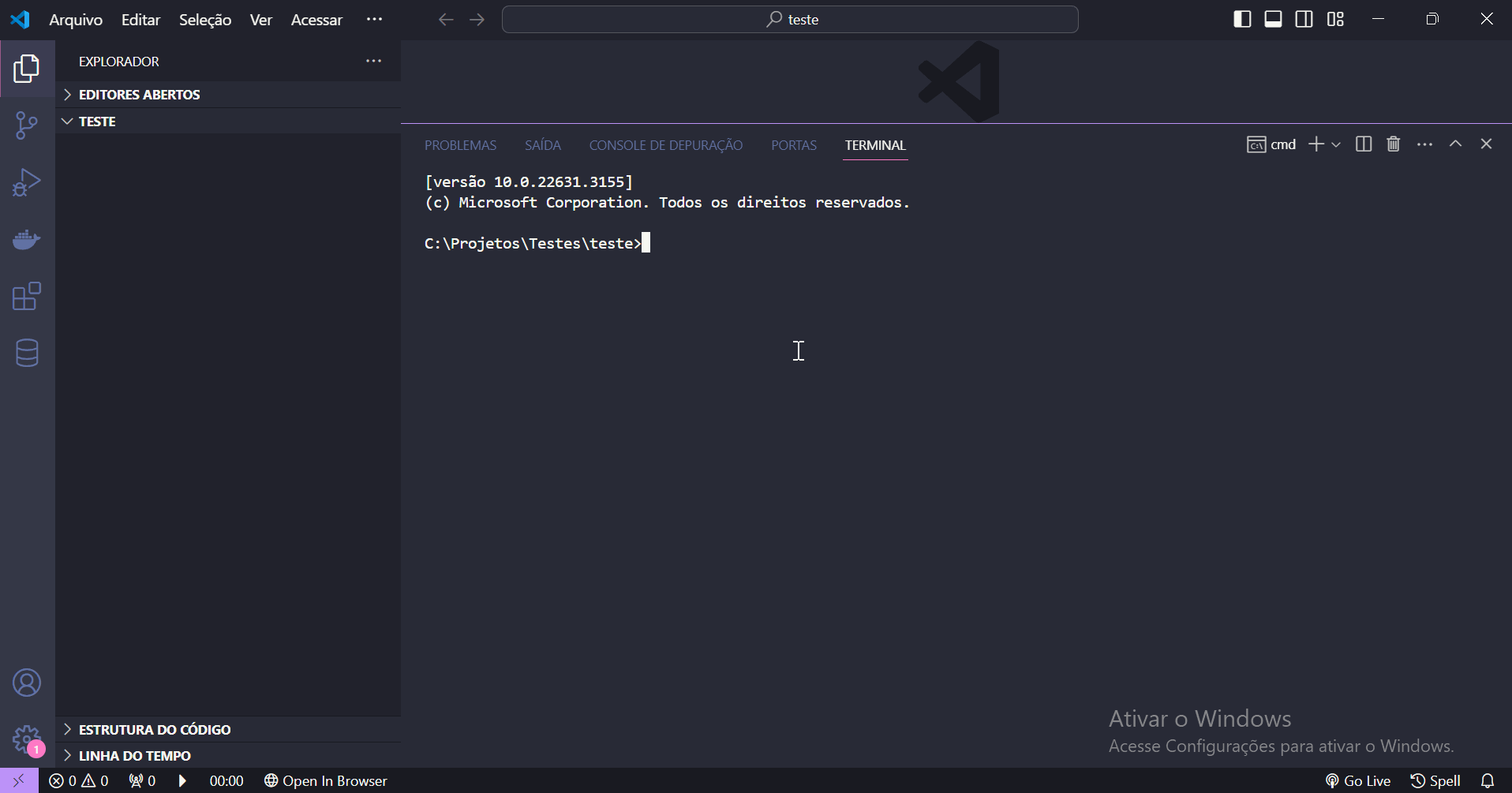Toggle bottom panel visibility

point(1273,19)
